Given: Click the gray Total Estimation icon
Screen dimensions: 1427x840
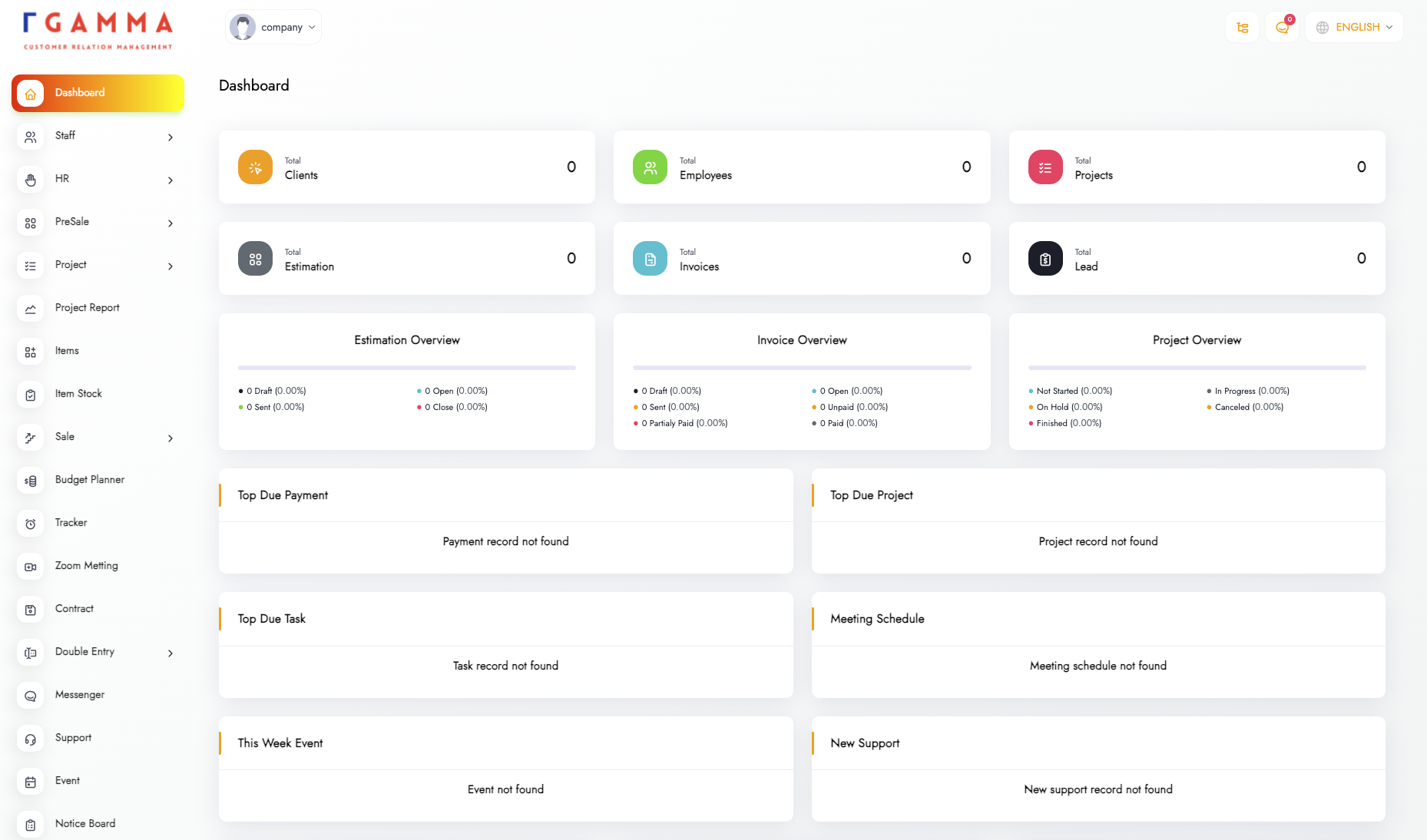Looking at the screenshot, I should pos(255,258).
